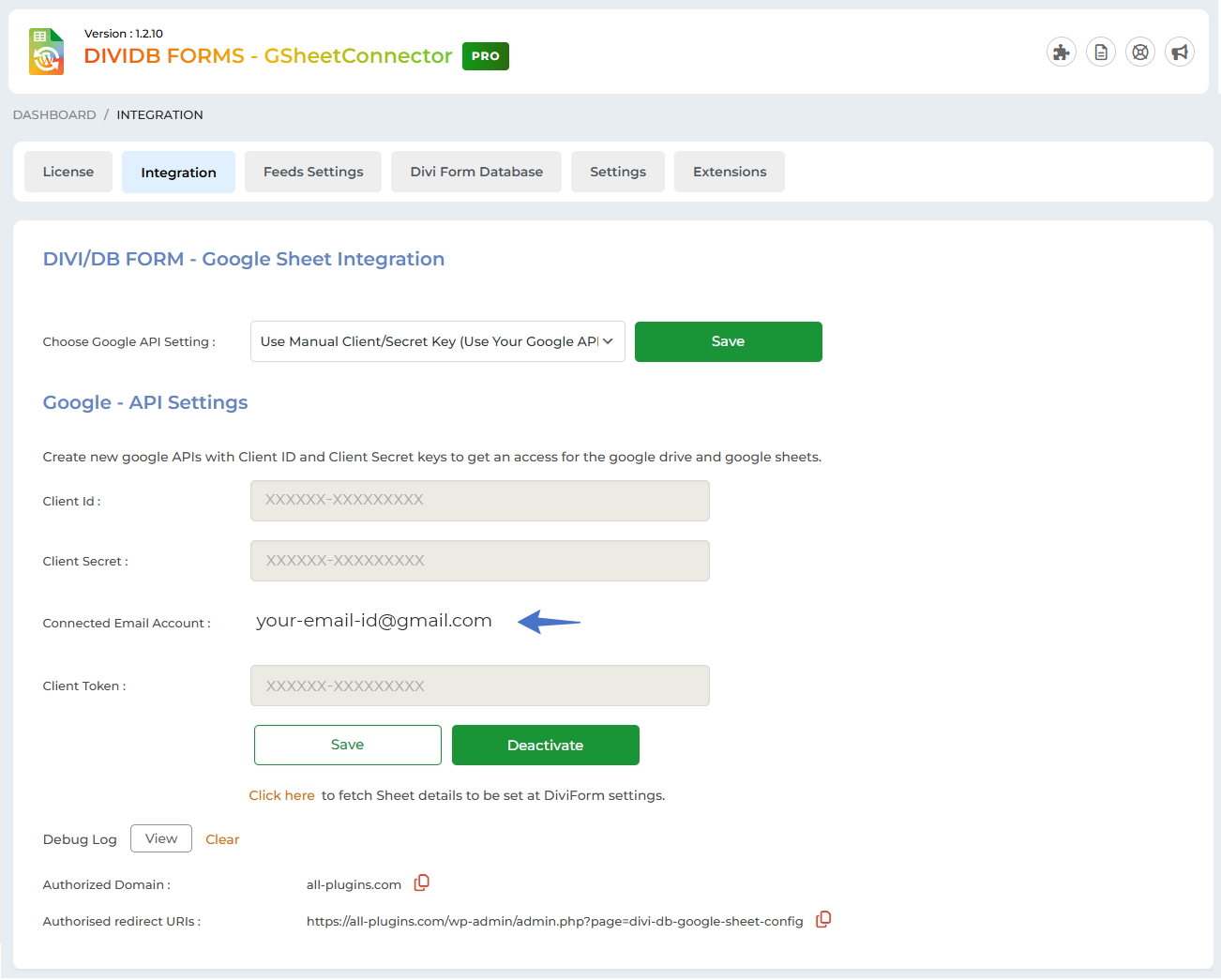Switch to the License tab

click(68, 172)
